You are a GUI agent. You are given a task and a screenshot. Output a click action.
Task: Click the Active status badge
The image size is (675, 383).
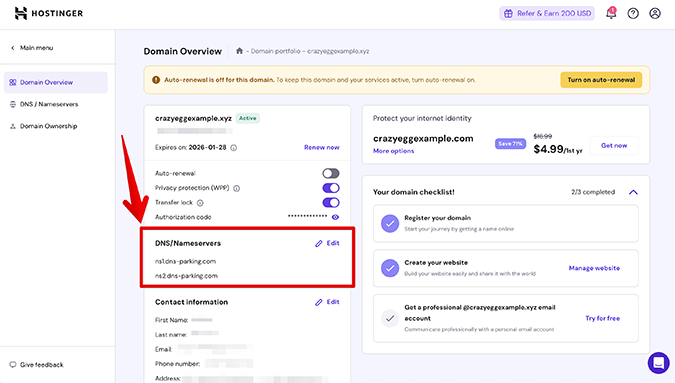tap(248, 118)
